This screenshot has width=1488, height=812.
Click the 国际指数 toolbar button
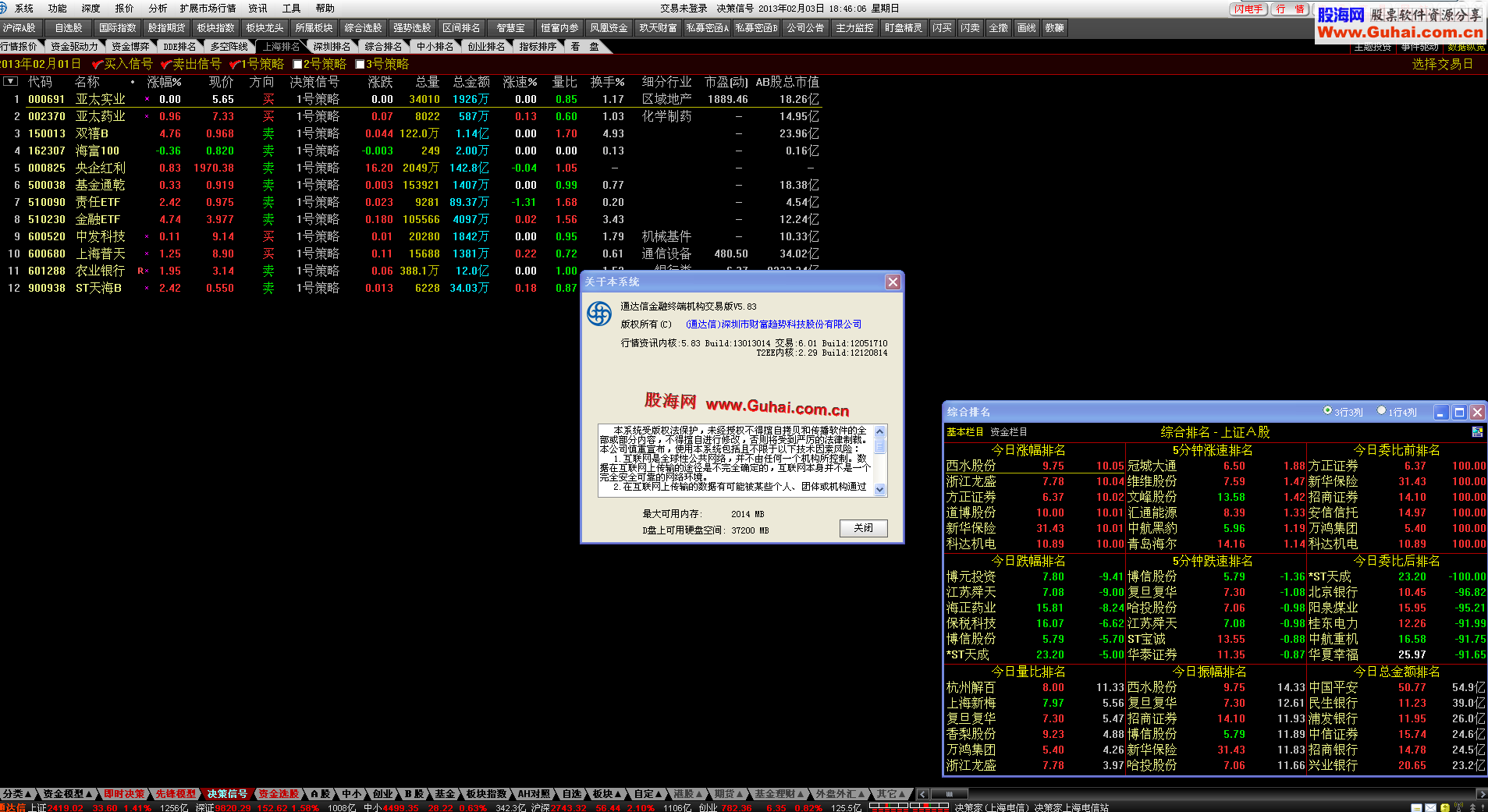click(x=118, y=28)
